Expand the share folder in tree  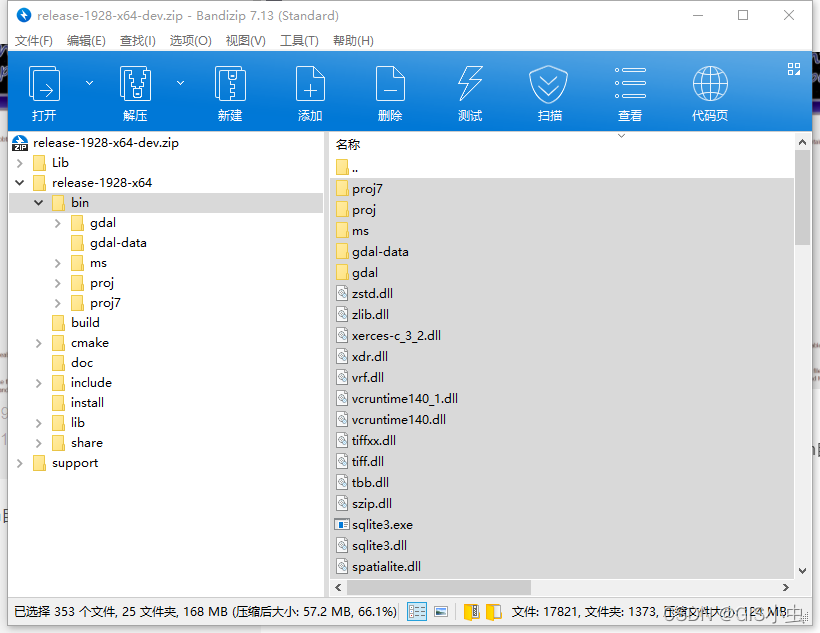tap(39, 443)
